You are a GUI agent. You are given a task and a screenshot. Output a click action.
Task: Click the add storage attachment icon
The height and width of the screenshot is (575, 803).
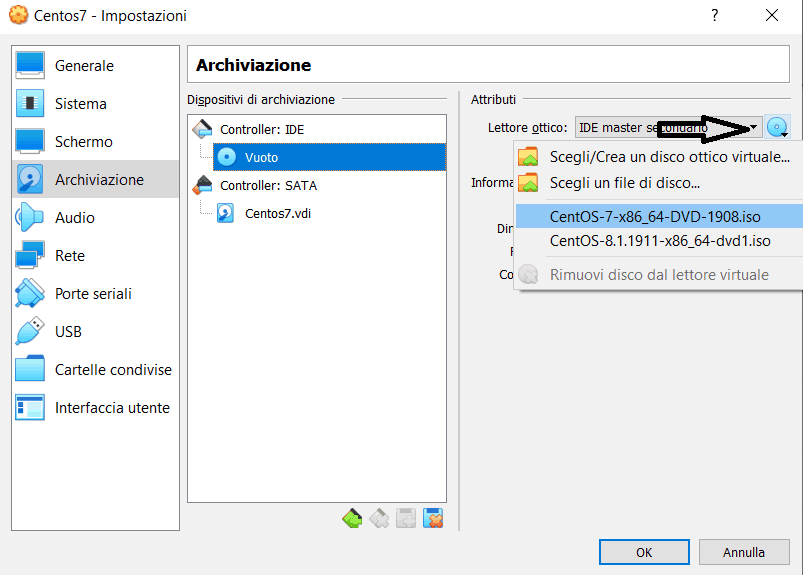click(406, 519)
